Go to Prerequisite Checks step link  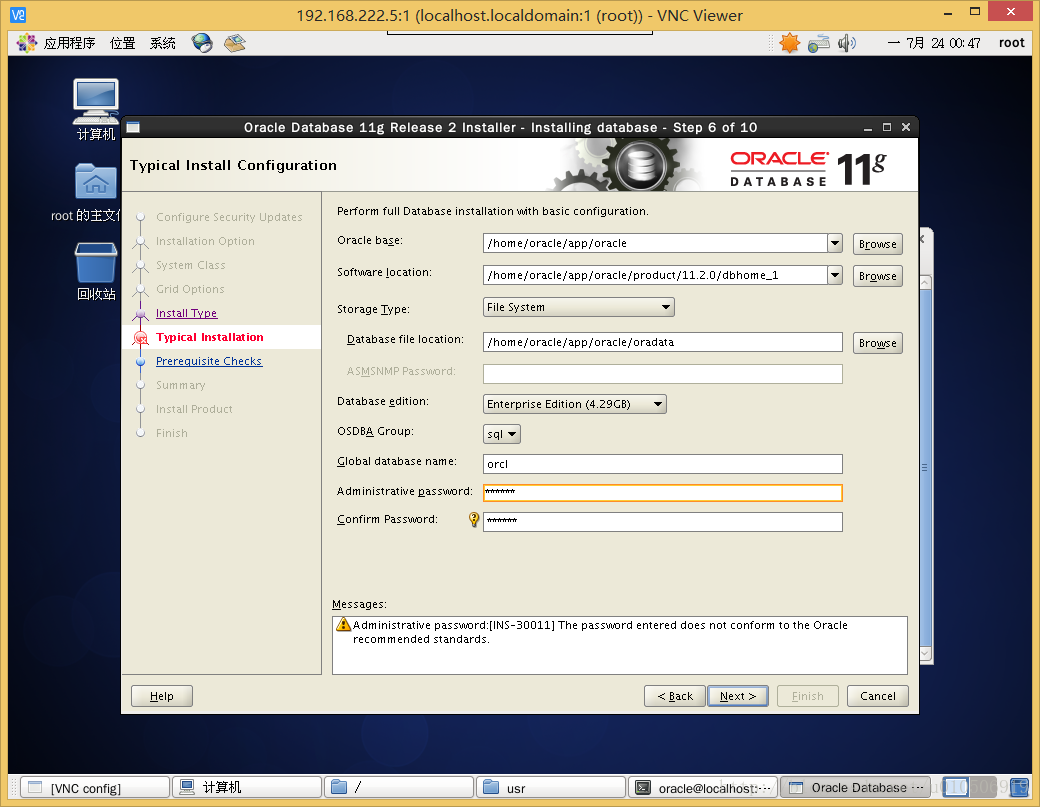coord(209,361)
